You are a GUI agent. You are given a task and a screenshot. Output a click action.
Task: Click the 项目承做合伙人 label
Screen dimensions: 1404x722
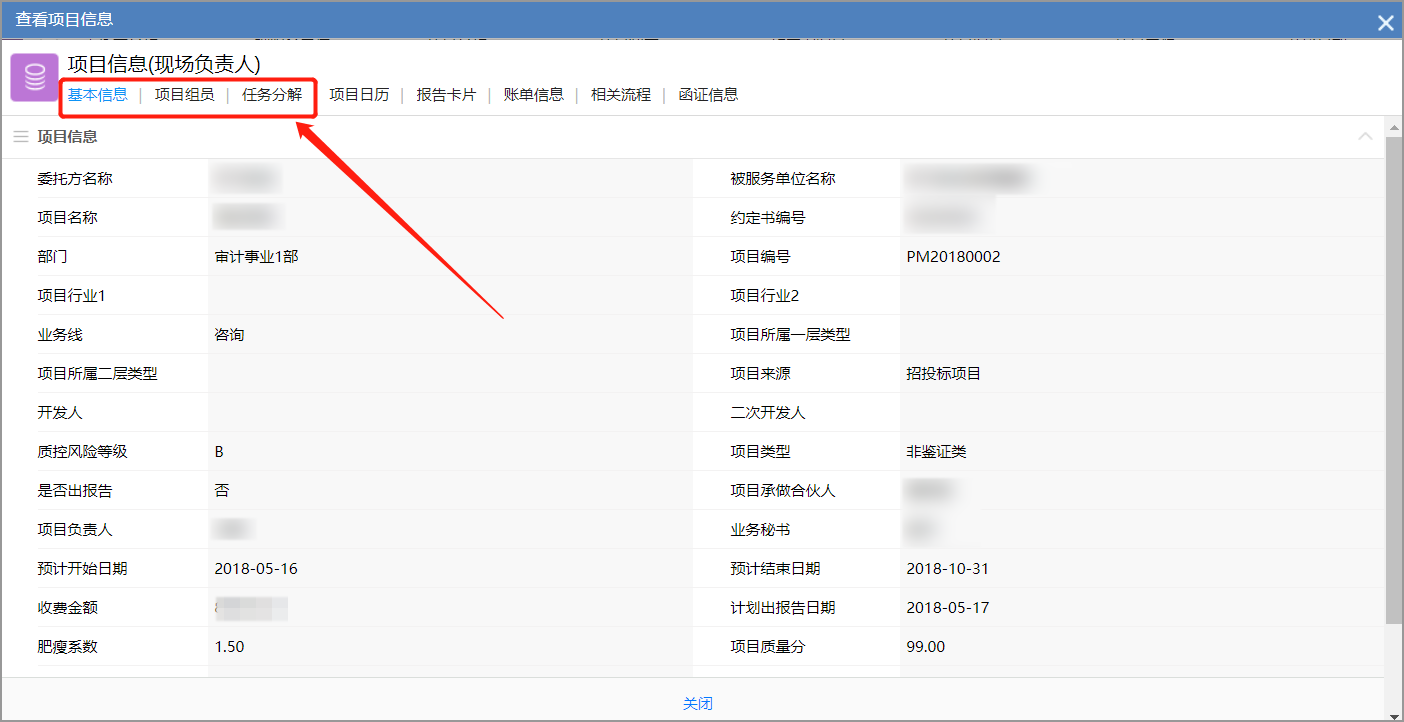pyautogui.click(x=783, y=491)
